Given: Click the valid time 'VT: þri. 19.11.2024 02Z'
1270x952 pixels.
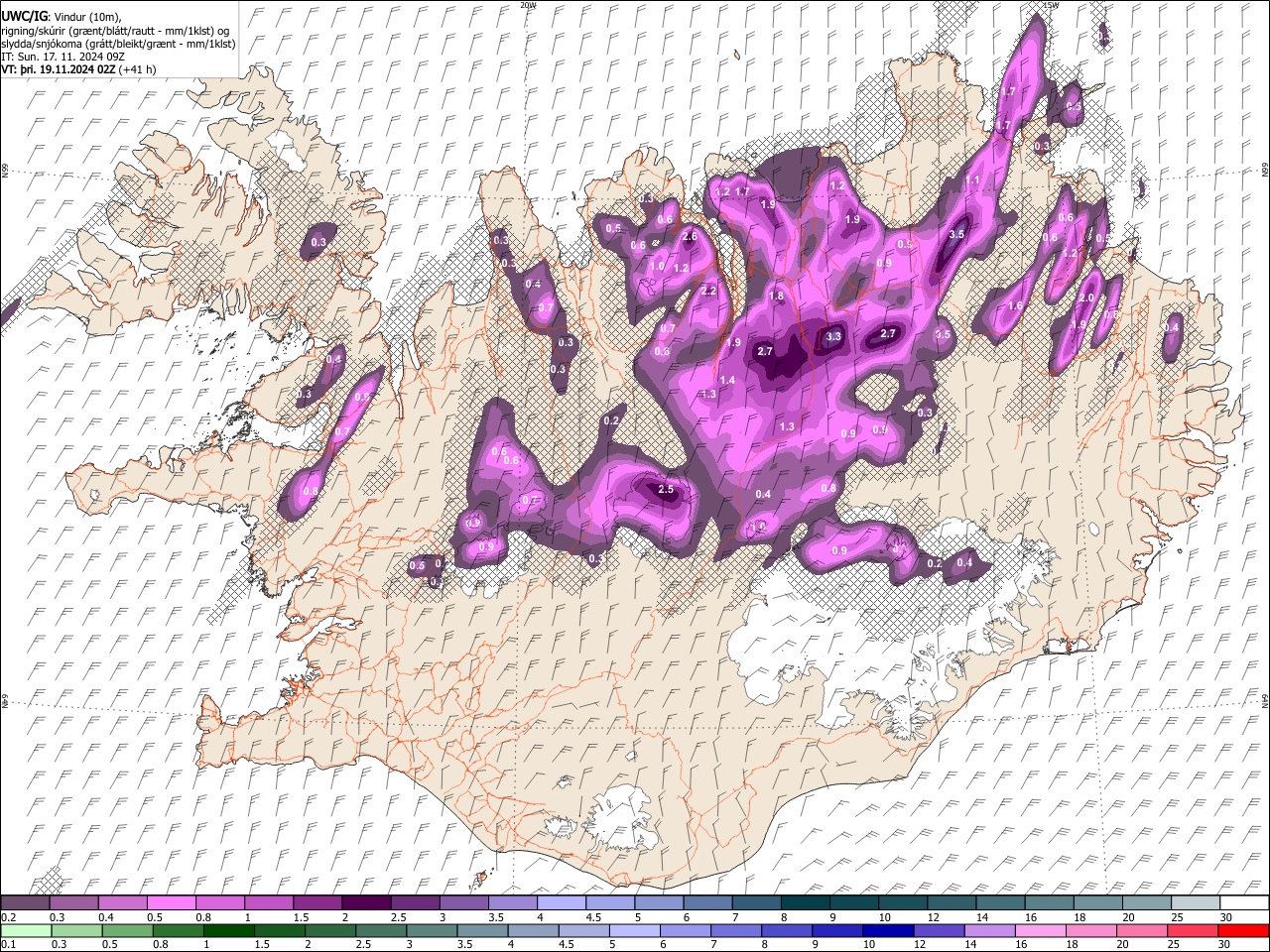Looking at the screenshot, I should [x=59, y=70].
